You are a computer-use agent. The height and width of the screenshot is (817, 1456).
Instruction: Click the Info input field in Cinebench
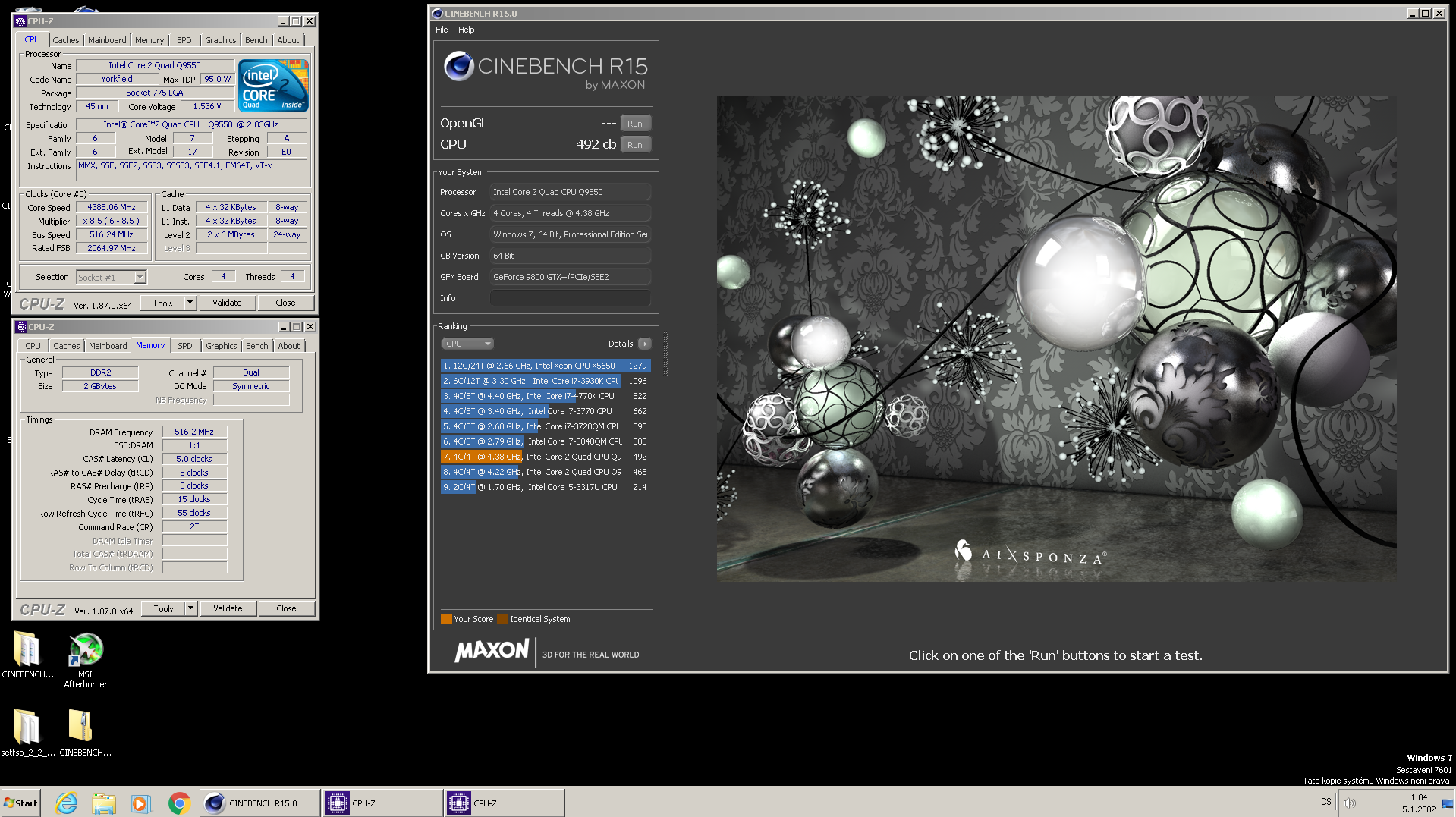(x=571, y=298)
